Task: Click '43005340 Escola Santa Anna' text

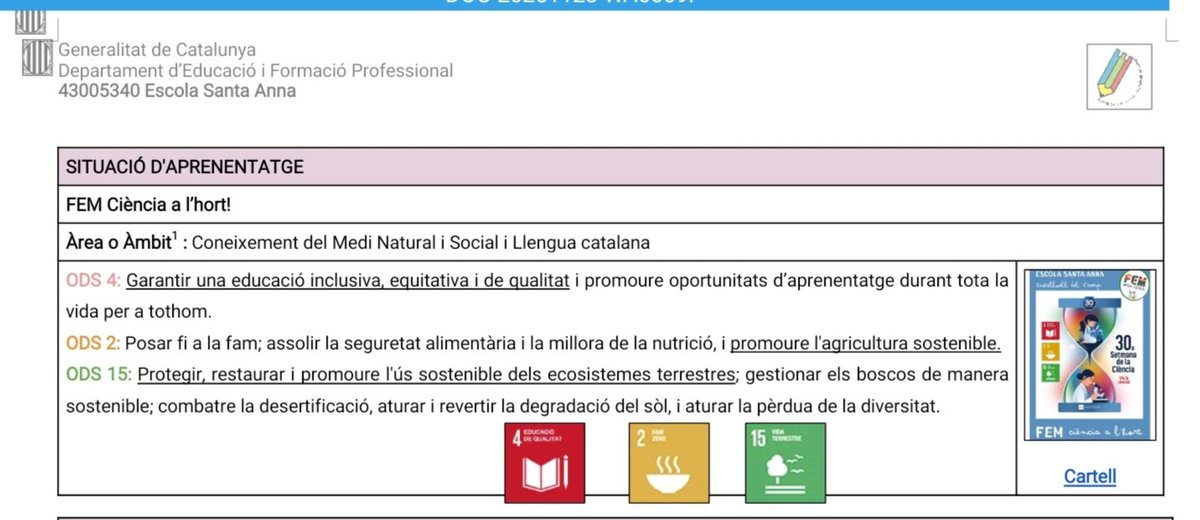Action: click(177, 91)
